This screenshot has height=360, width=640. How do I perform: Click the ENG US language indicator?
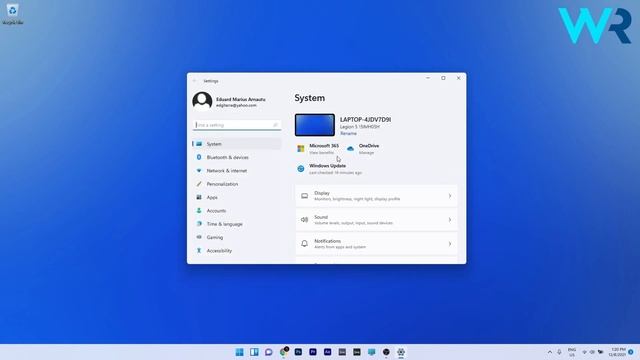572,352
